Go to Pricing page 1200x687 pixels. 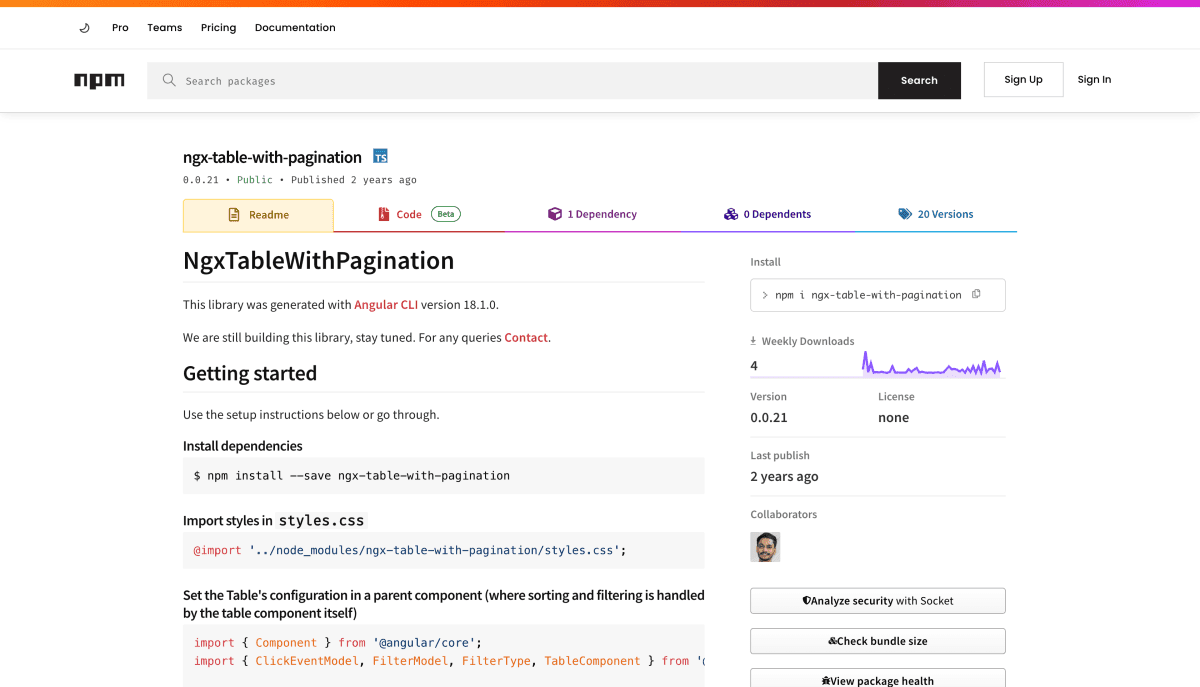(x=218, y=28)
